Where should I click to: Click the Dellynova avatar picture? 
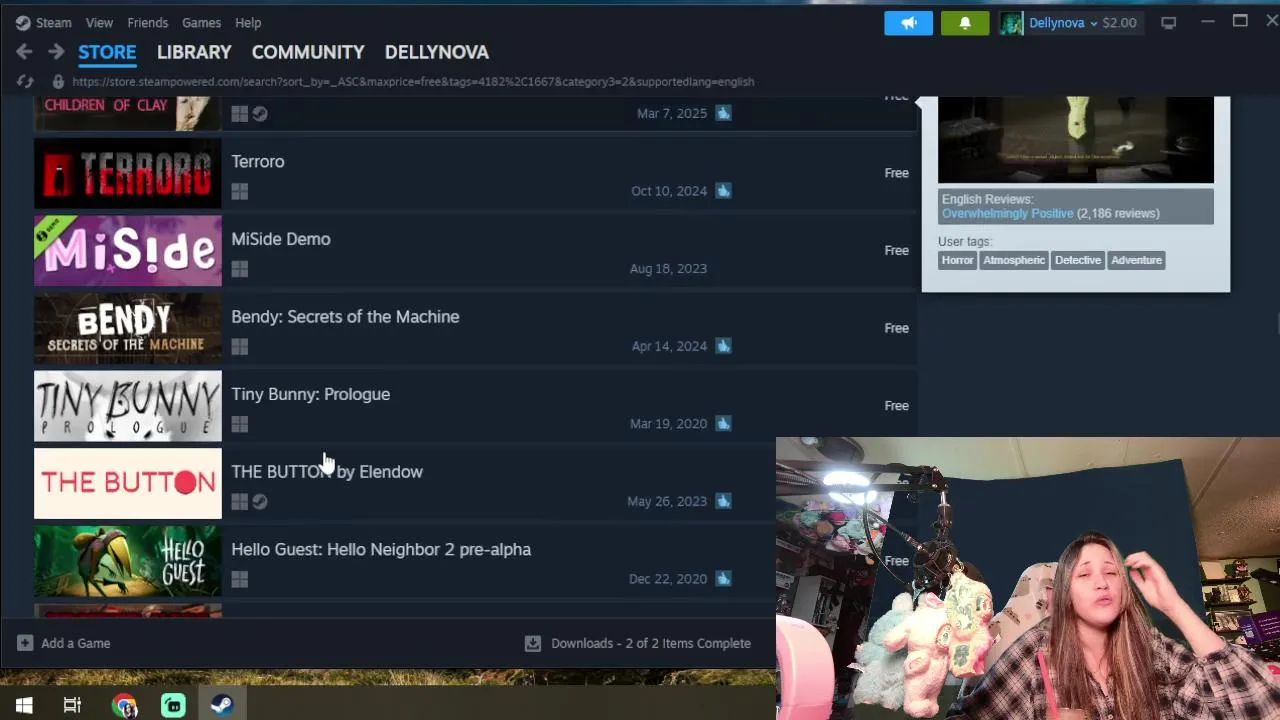pyautogui.click(x=1012, y=23)
